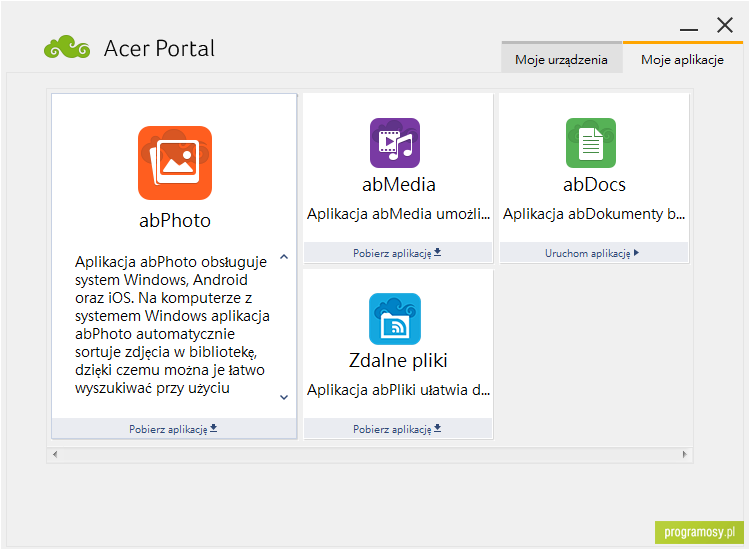Click the purple abMedia app icon
The width and height of the screenshot is (750, 550).
pyautogui.click(x=395, y=143)
